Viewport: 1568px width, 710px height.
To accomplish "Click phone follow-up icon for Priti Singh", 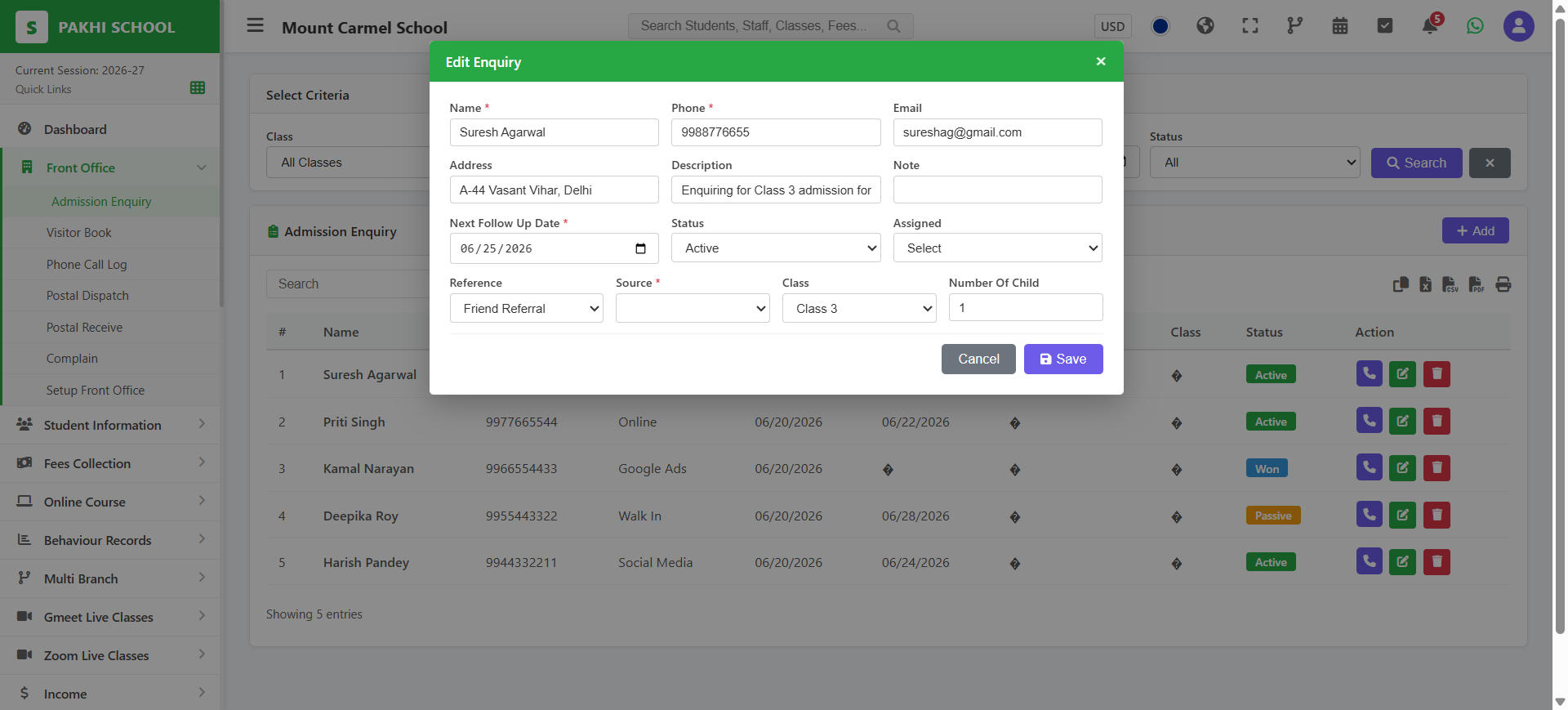I will 1370,421.
